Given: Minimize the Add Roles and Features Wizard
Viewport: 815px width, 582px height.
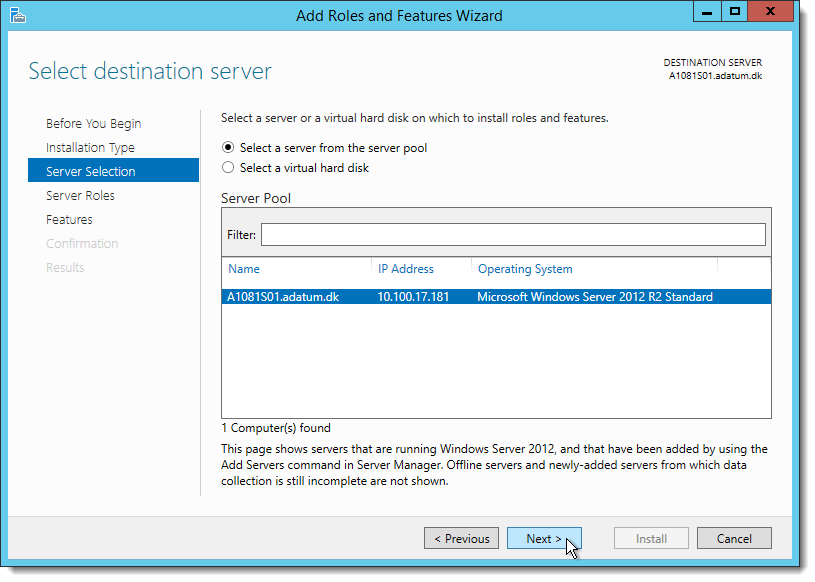Looking at the screenshot, I should tap(707, 12).
